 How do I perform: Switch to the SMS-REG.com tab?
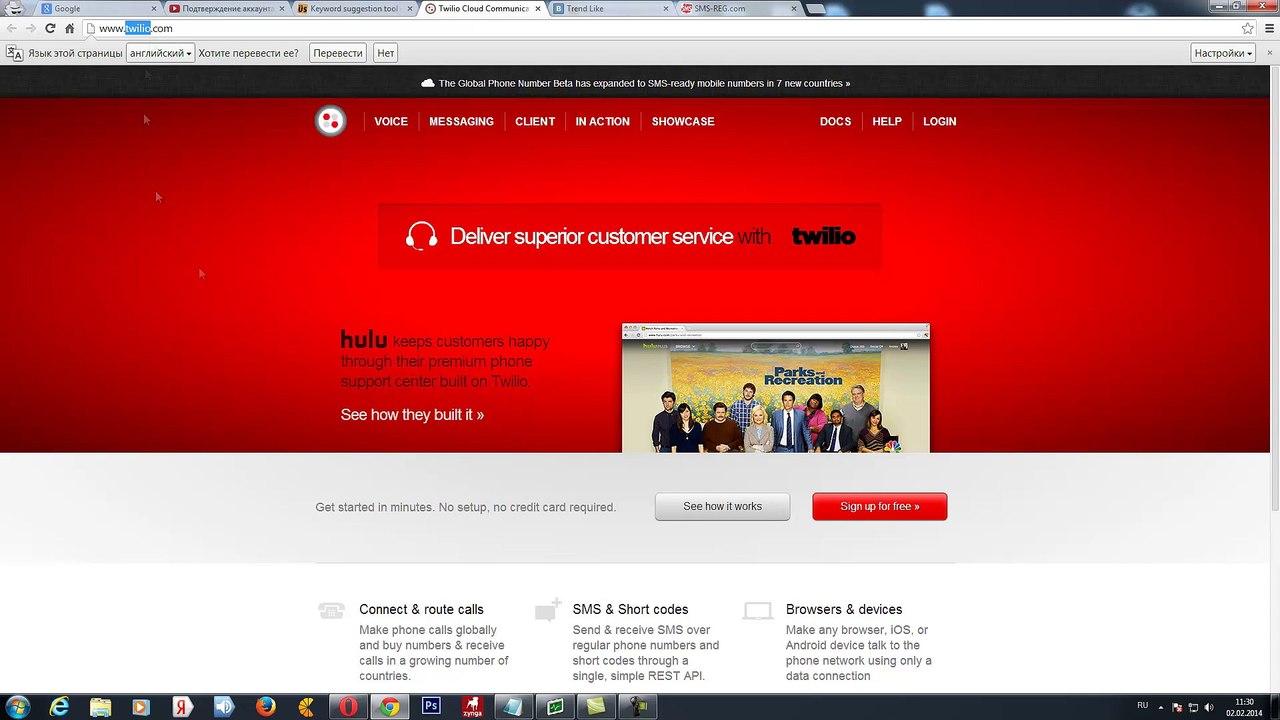click(738, 9)
